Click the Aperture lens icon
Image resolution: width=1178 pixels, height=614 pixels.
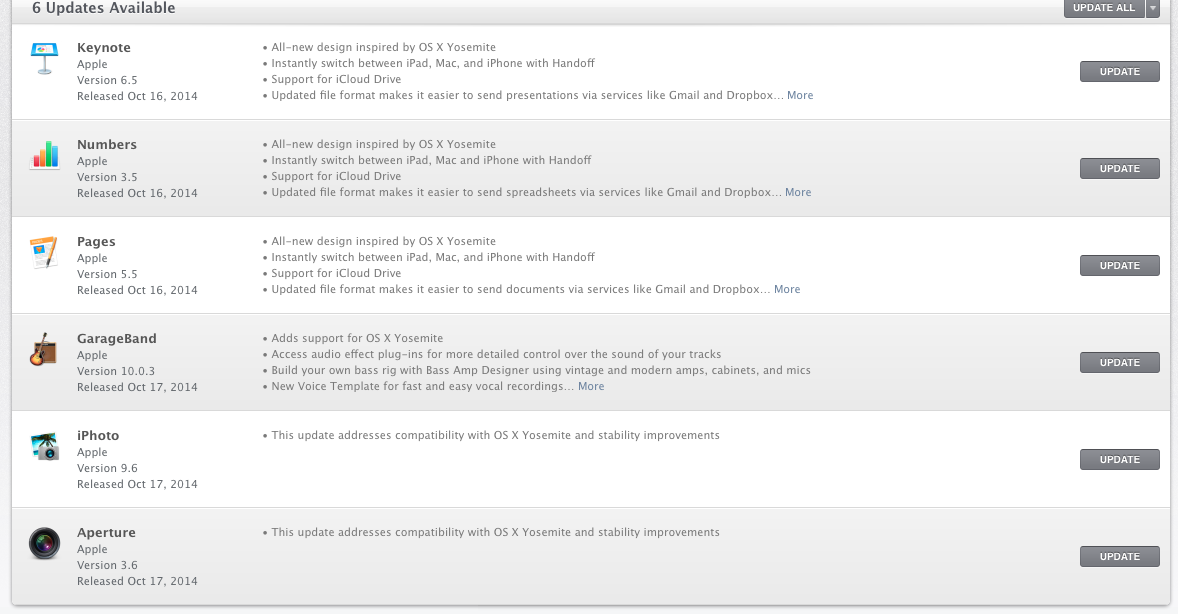[x=43, y=543]
